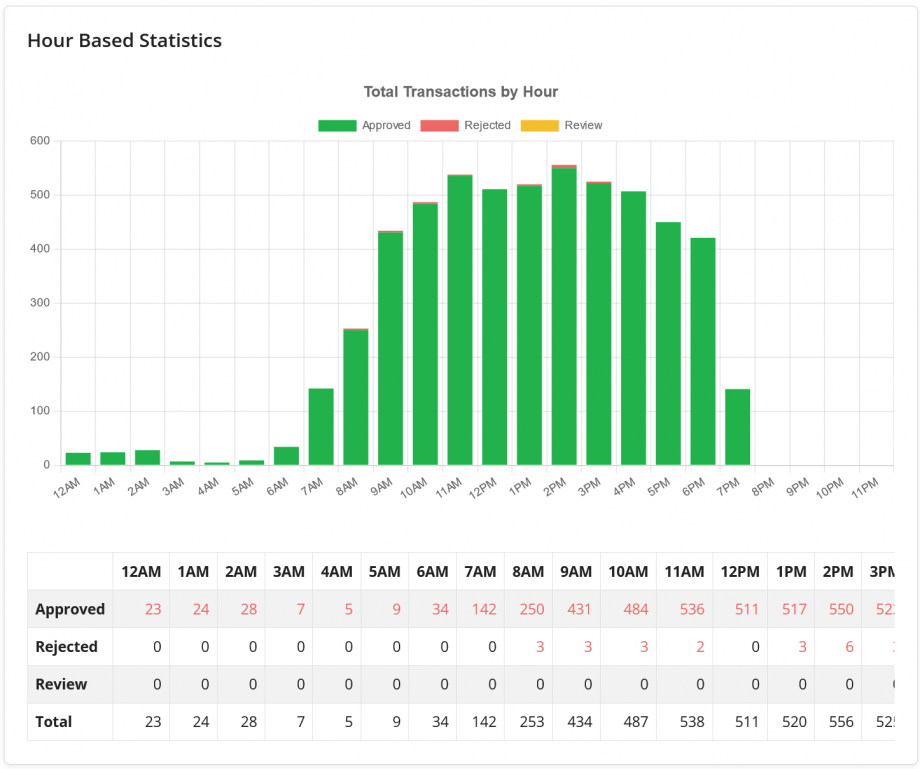Click the 9AM column header

click(576, 571)
